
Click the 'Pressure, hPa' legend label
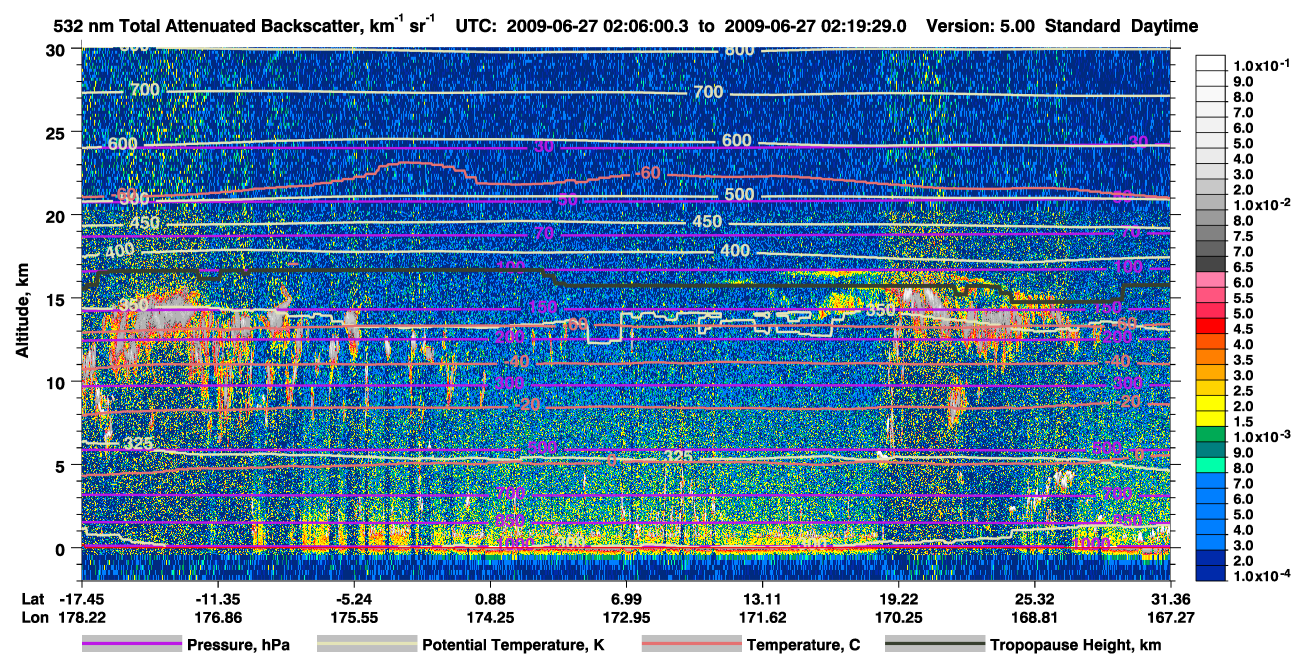coord(238,645)
